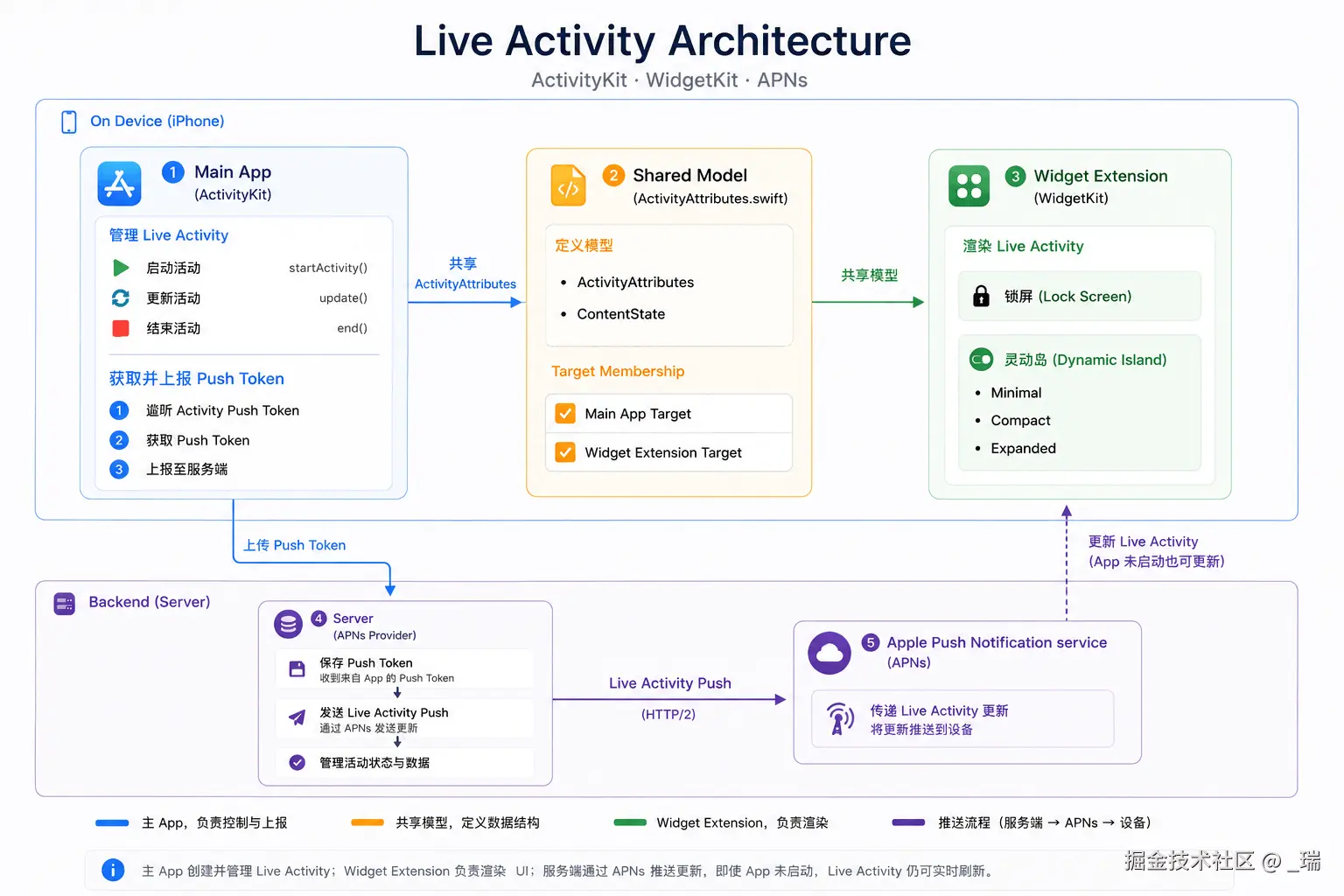Click the "上报至服务端" step text
Screen dimensions: 1344x896
tap(187, 469)
